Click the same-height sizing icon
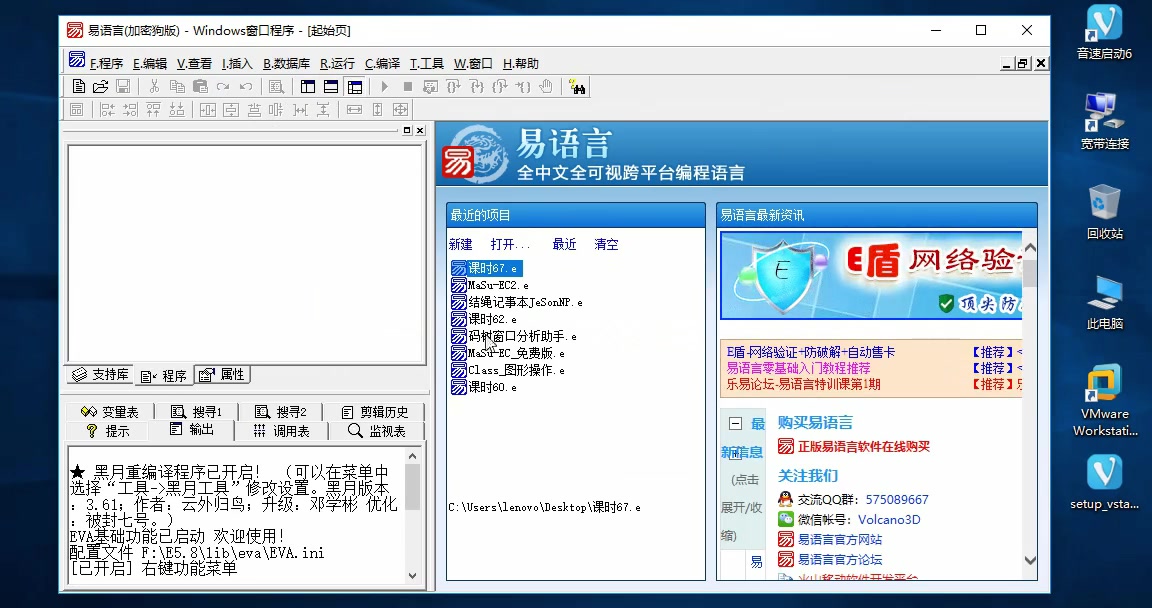 click(x=378, y=110)
